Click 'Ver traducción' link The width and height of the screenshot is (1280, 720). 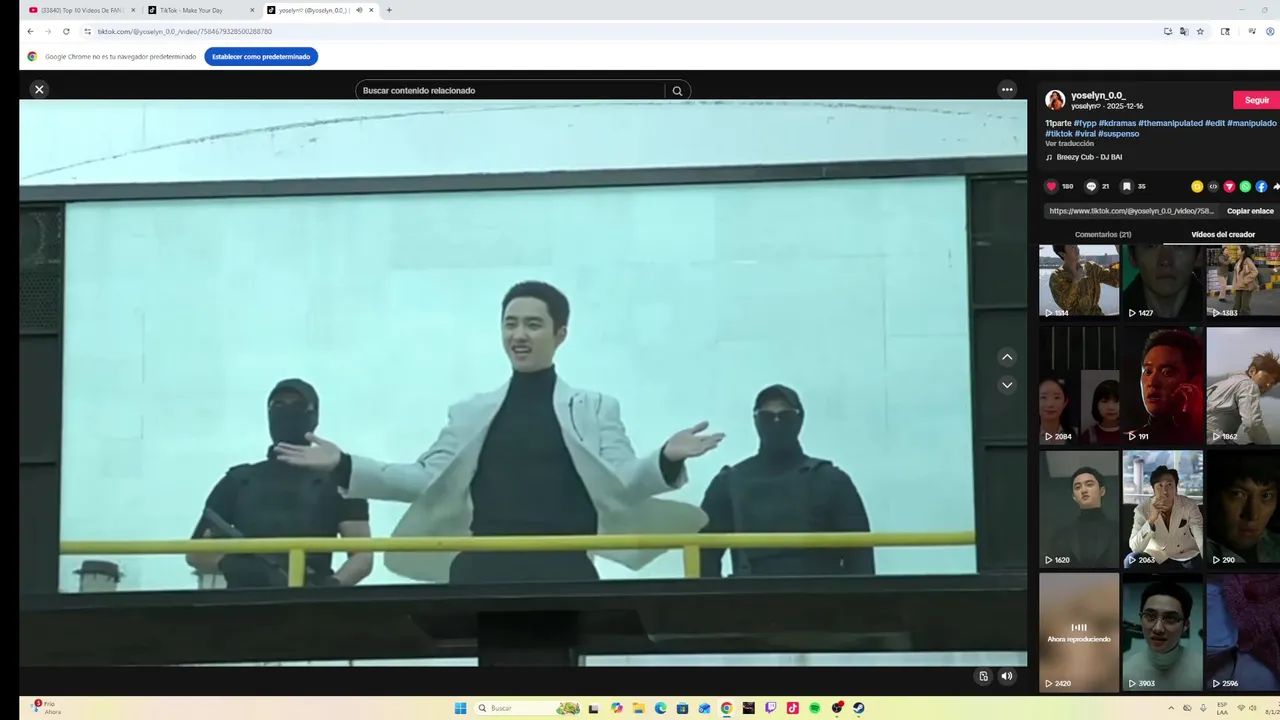1069,143
